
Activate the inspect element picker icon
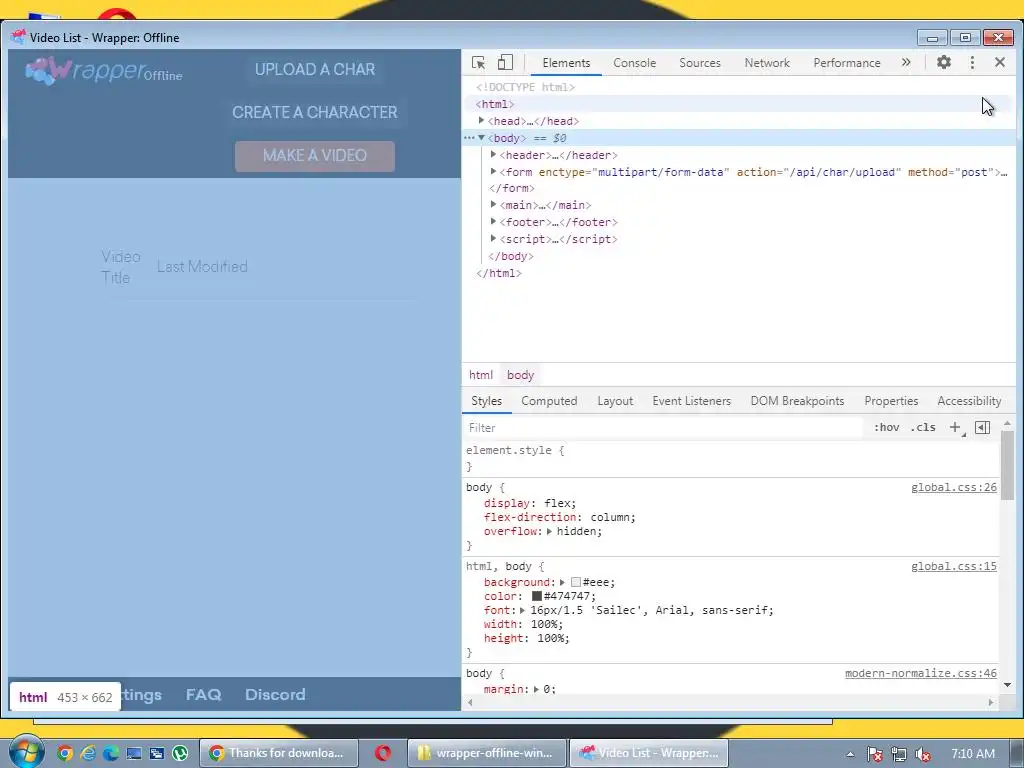[x=478, y=63]
